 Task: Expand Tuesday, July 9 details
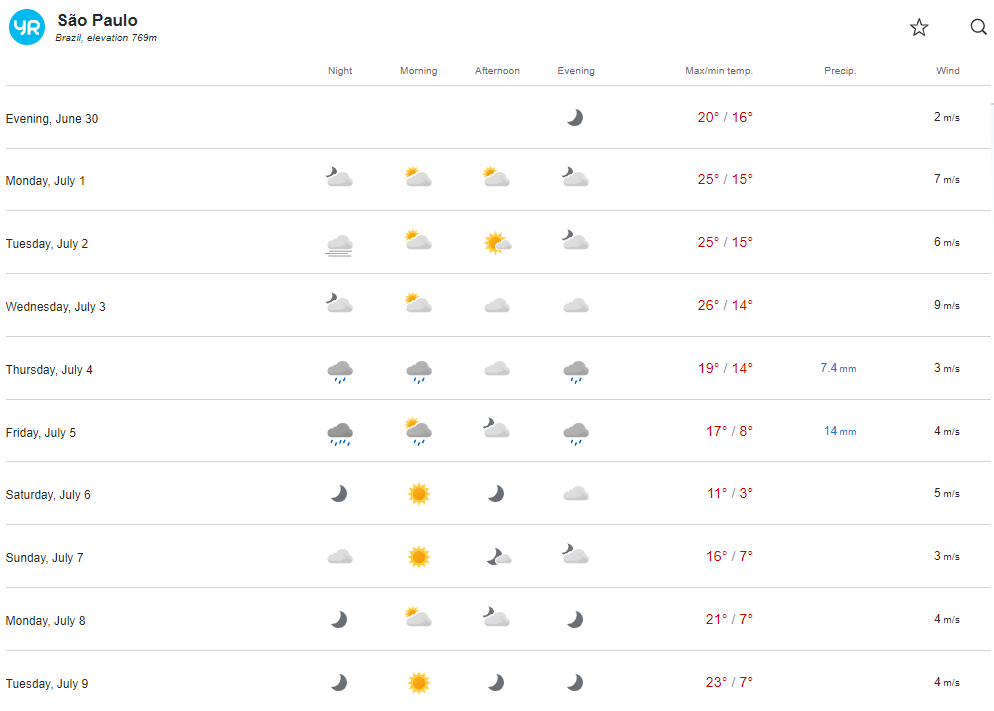(498, 682)
